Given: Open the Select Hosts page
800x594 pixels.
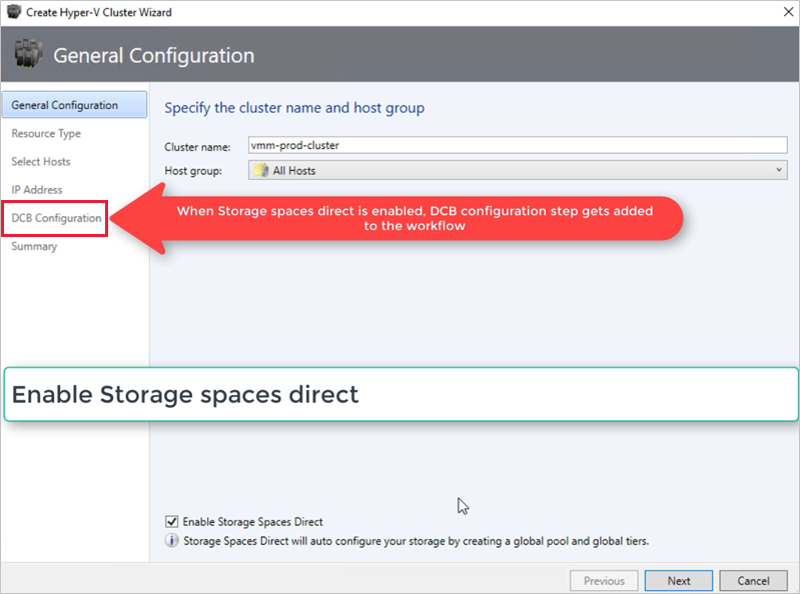Looking at the screenshot, I should click(41, 161).
